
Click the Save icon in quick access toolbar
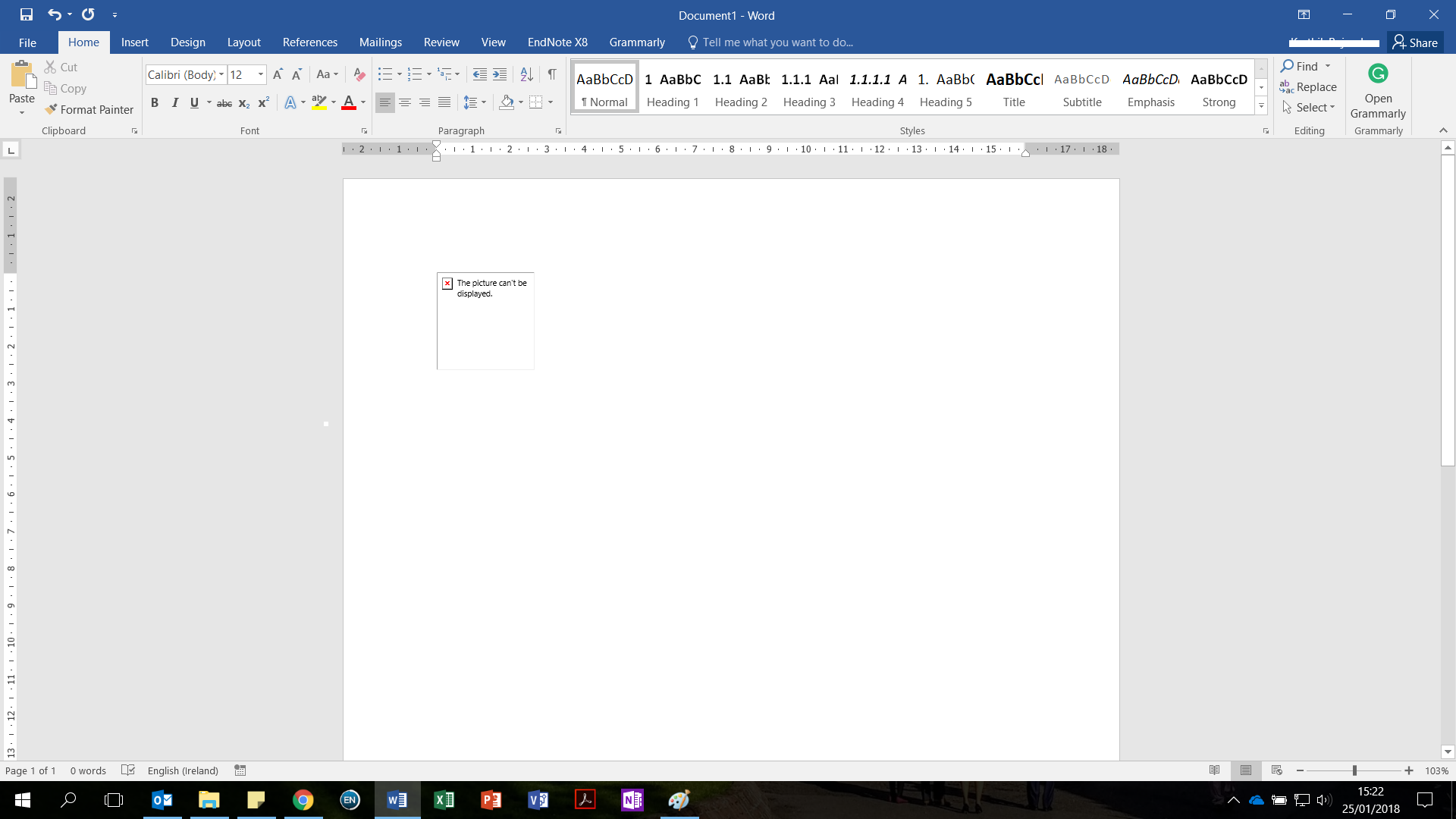coord(27,14)
